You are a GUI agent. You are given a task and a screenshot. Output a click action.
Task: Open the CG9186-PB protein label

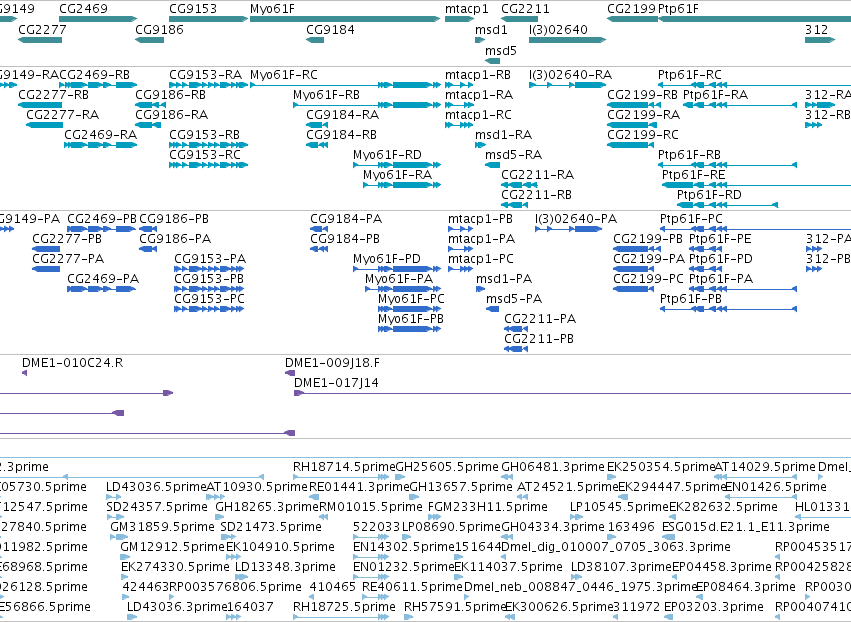tap(174, 219)
